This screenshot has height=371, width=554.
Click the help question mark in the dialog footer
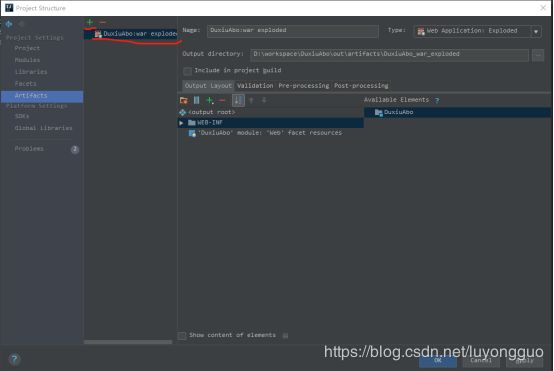14,359
